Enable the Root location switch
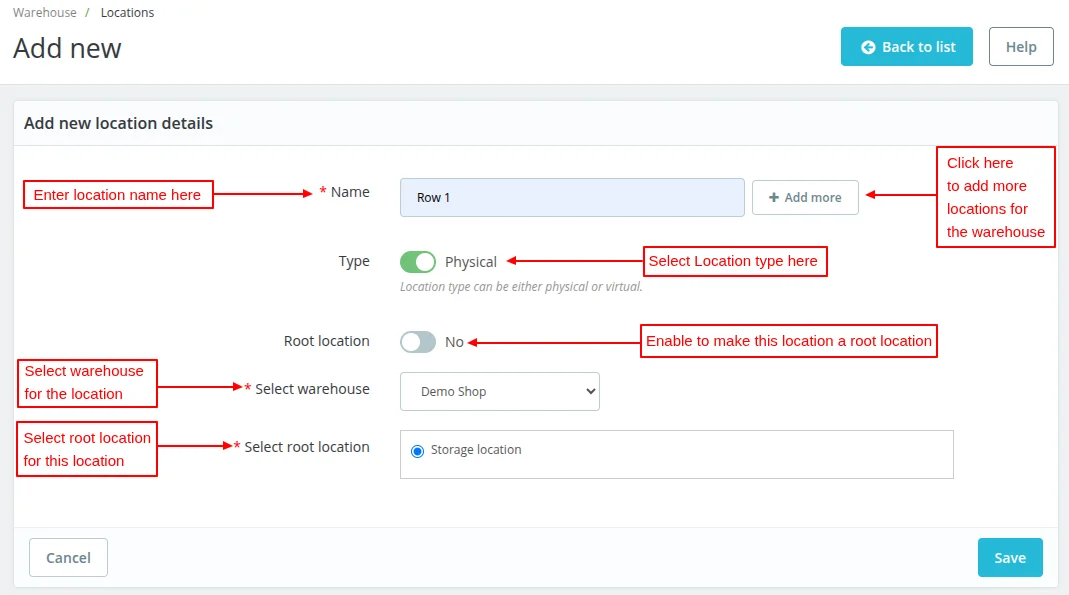 [418, 342]
